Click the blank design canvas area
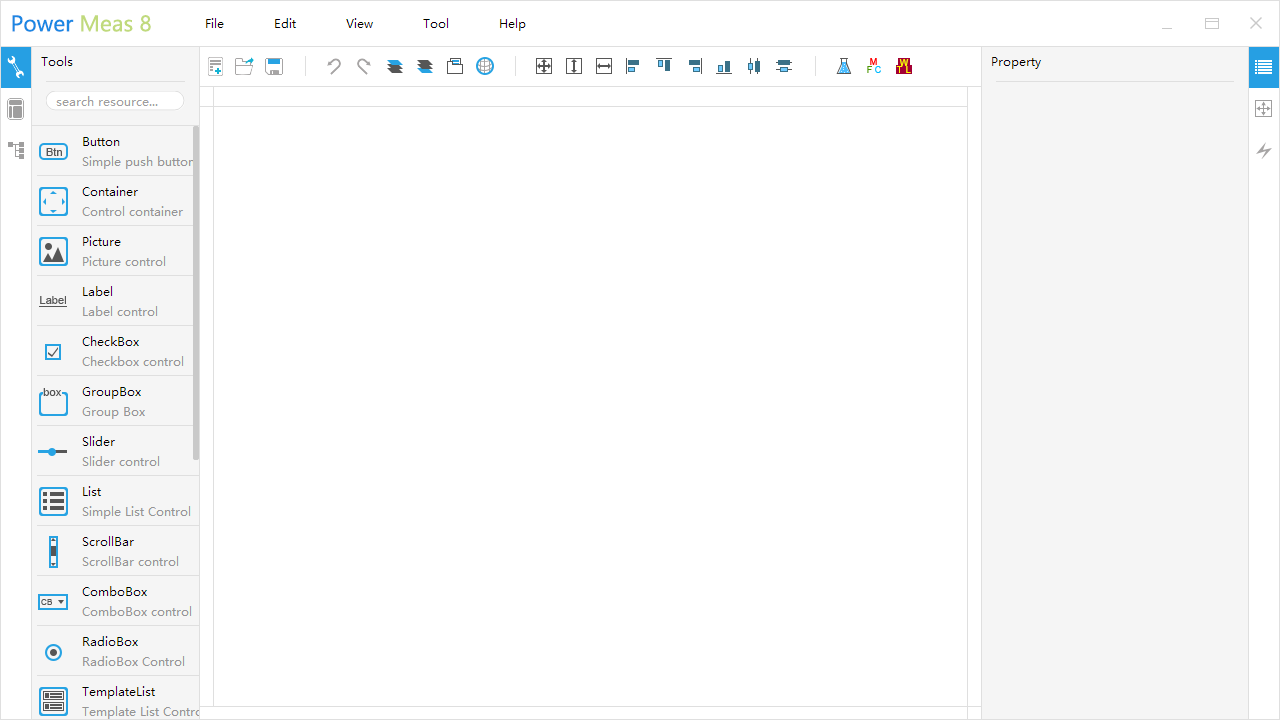 coord(590,405)
